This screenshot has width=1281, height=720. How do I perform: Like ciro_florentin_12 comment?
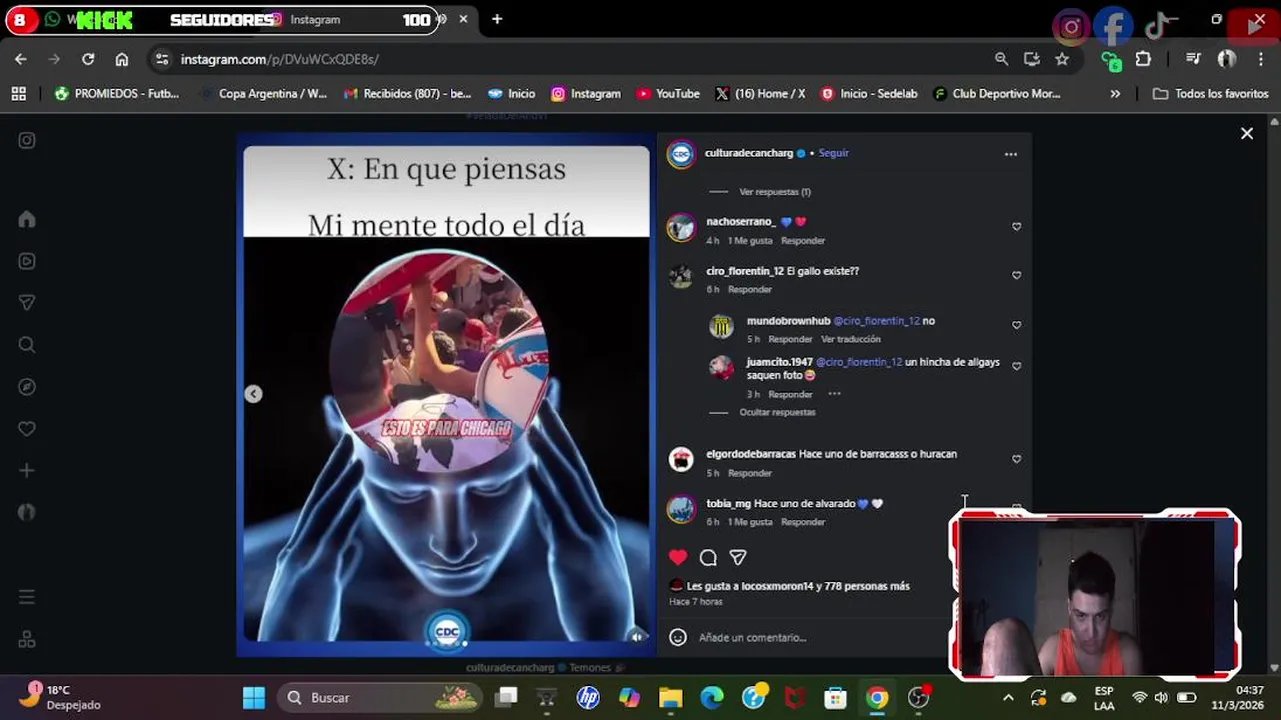pos(1016,276)
